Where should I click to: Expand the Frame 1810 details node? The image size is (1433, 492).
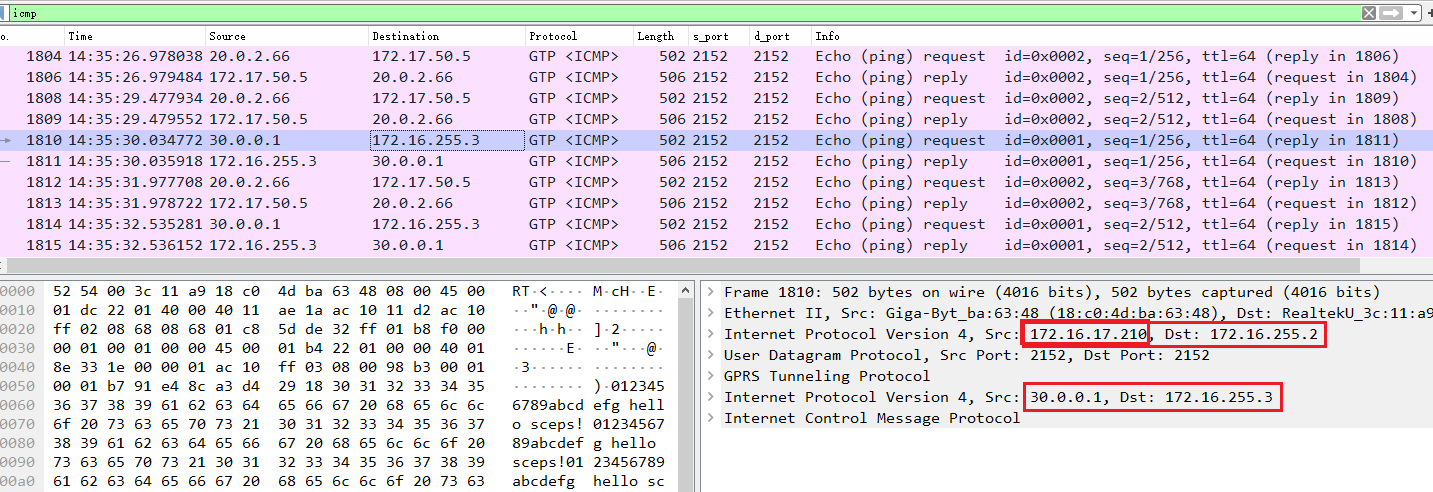(711, 292)
